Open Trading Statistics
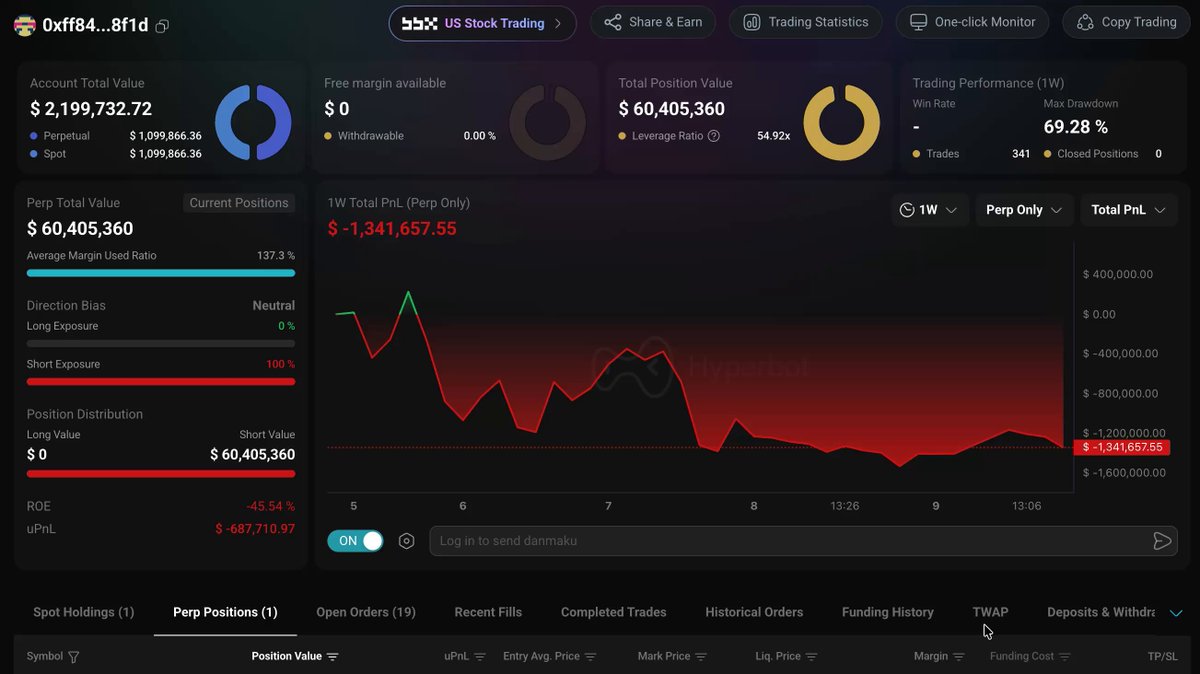Image resolution: width=1200 pixels, height=674 pixels. [806, 22]
